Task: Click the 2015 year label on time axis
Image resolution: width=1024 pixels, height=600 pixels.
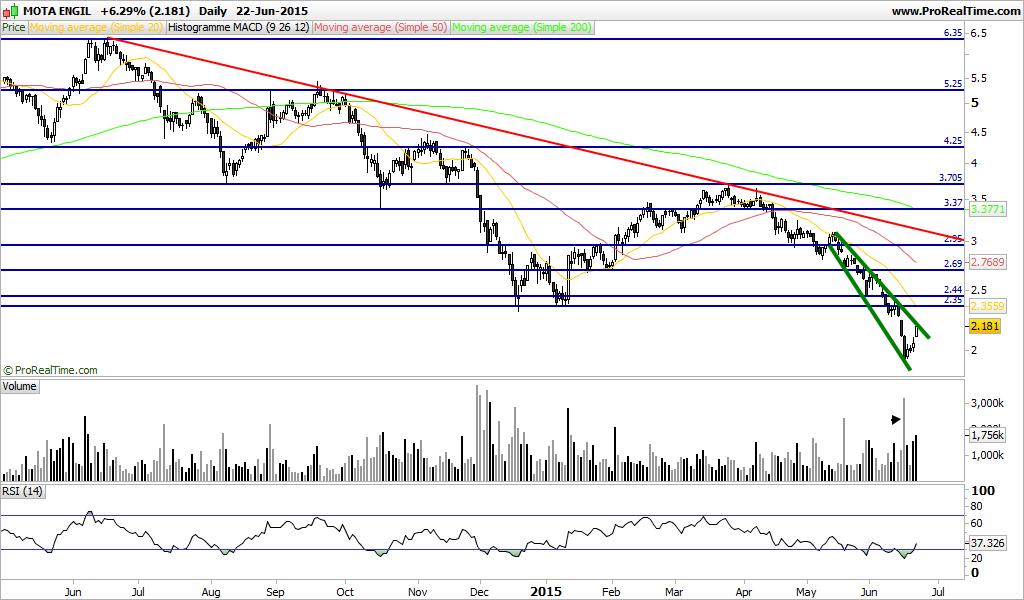Action: (x=545, y=592)
